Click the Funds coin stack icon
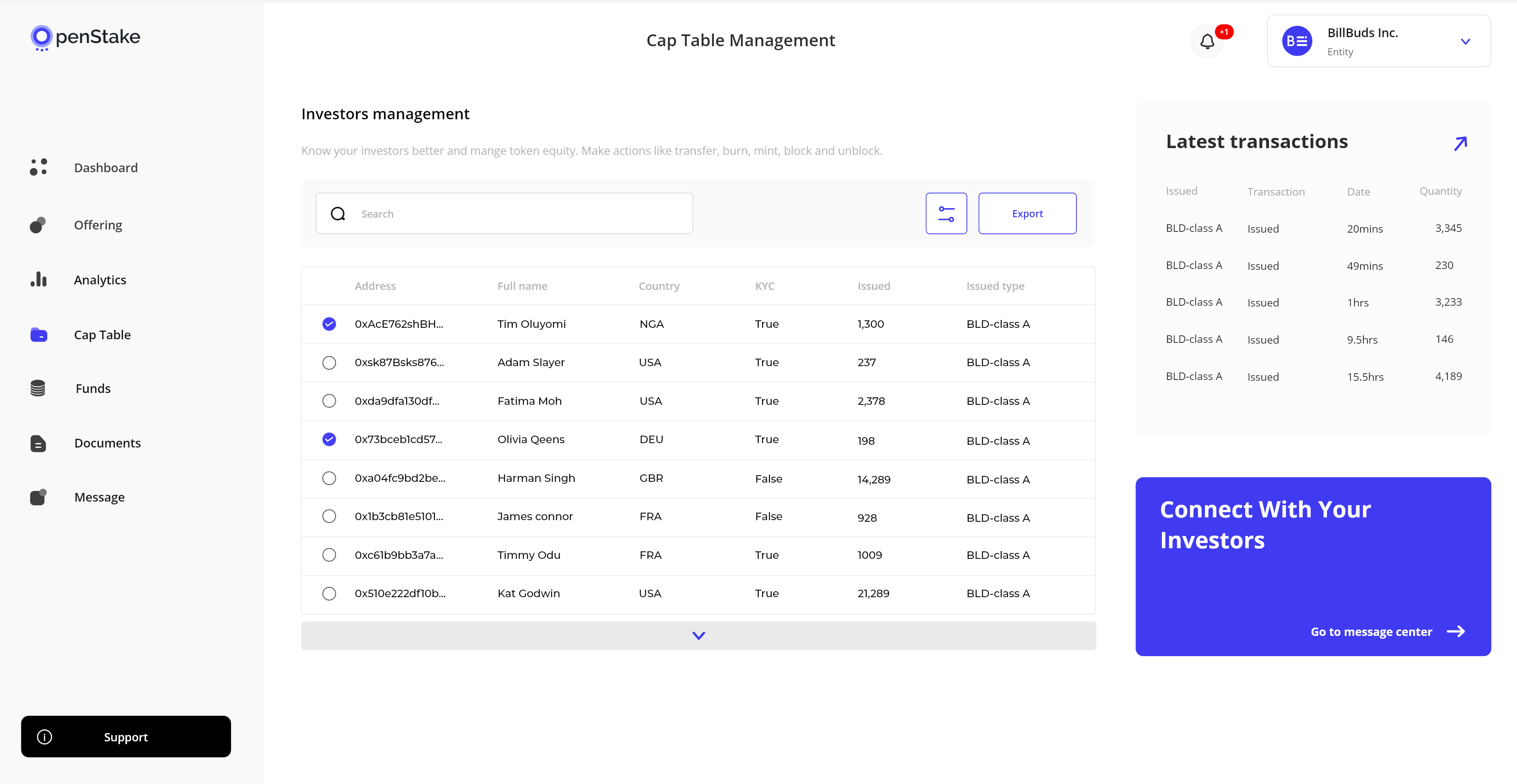The image size is (1517, 784). tap(38, 389)
